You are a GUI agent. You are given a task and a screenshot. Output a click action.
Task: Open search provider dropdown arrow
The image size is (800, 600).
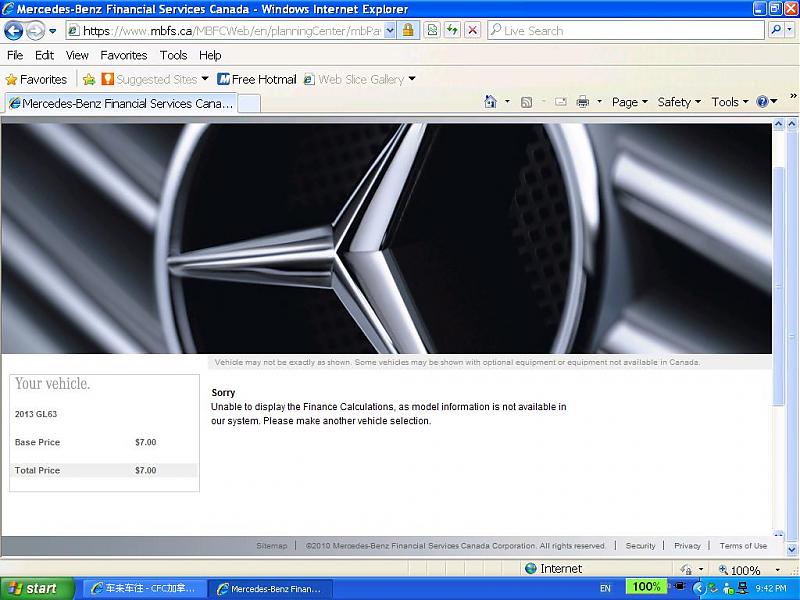pyautogui.click(x=789, y=31)
